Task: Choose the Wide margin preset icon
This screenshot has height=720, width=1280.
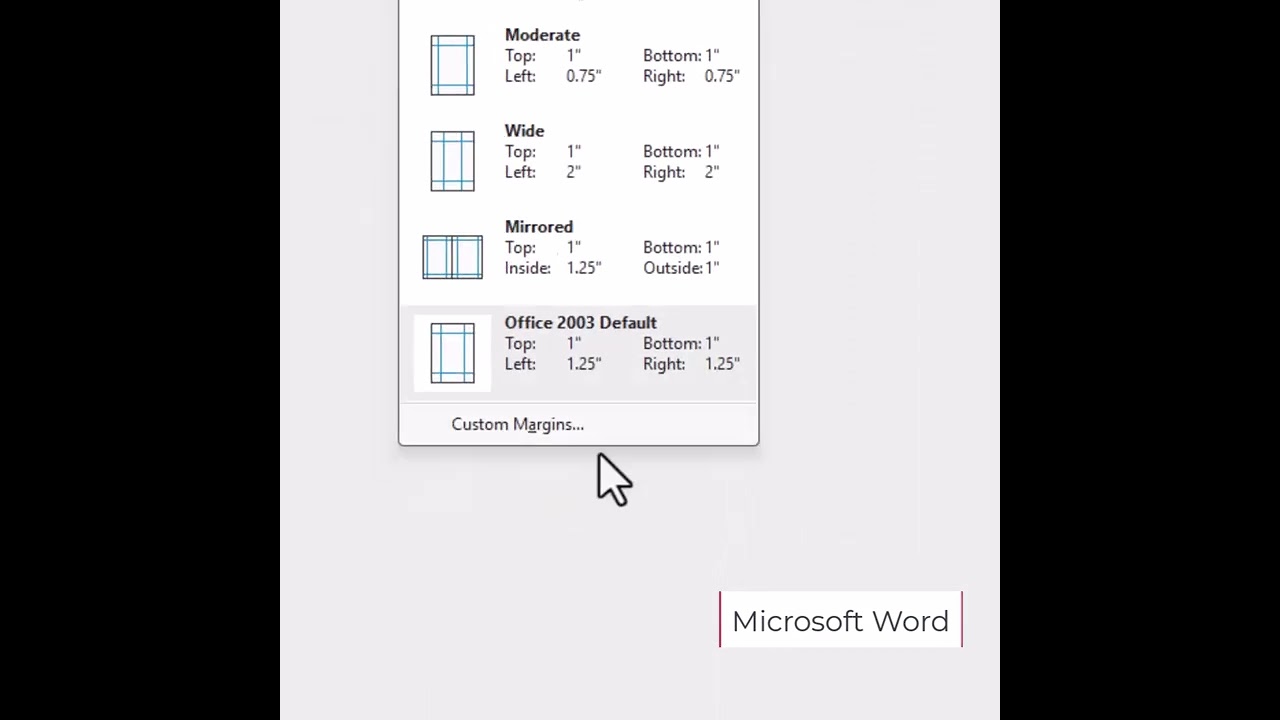Action: pyautogui.click(x=452, y=161)
